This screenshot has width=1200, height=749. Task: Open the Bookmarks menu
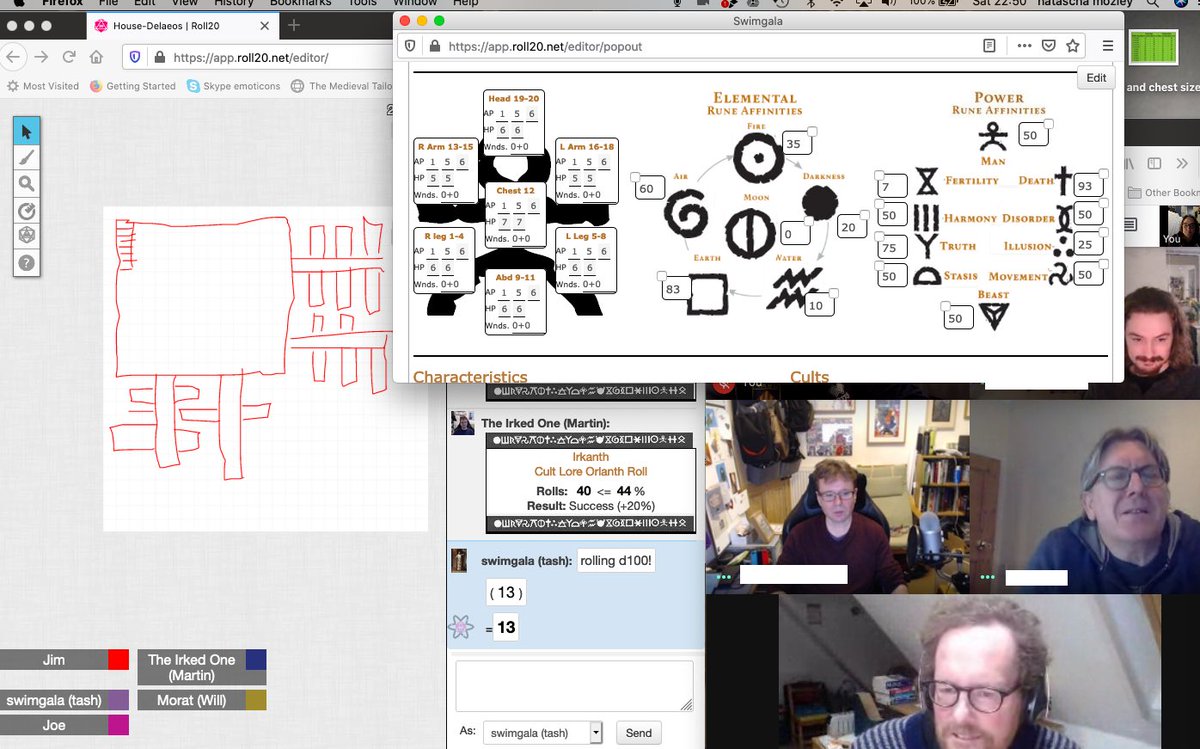[x=299, y=4]
